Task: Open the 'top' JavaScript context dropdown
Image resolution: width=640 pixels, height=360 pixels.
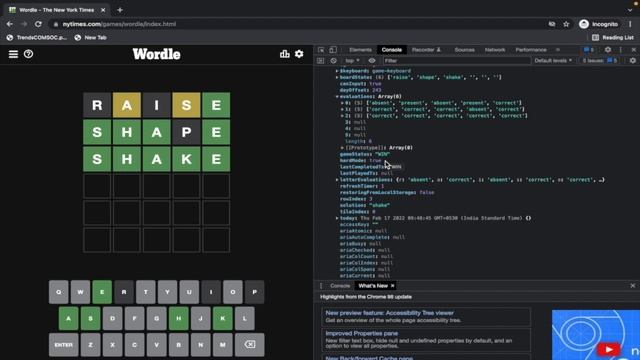Action: coord(352,60)
